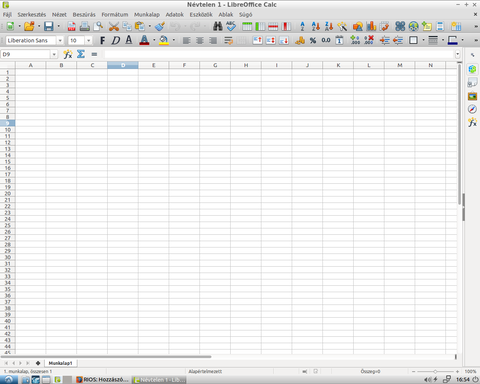Click the AutoFilter wand icon
This screenshot has height=384, width=480.
click(x=342, y=26)
